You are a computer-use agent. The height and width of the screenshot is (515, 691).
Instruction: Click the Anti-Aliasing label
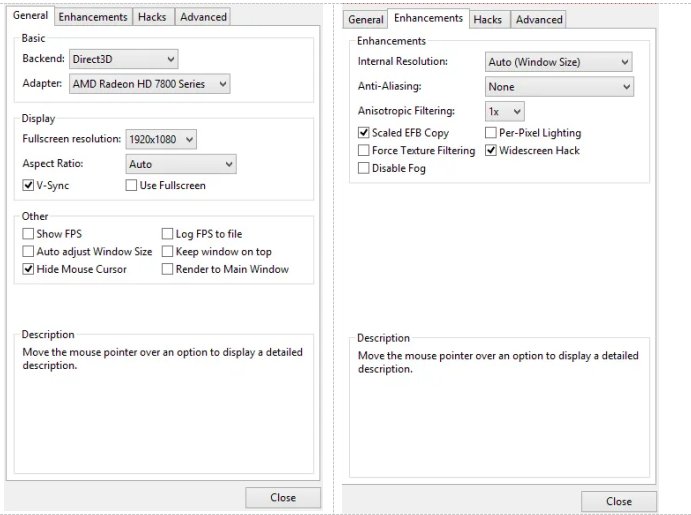point(389,86)
